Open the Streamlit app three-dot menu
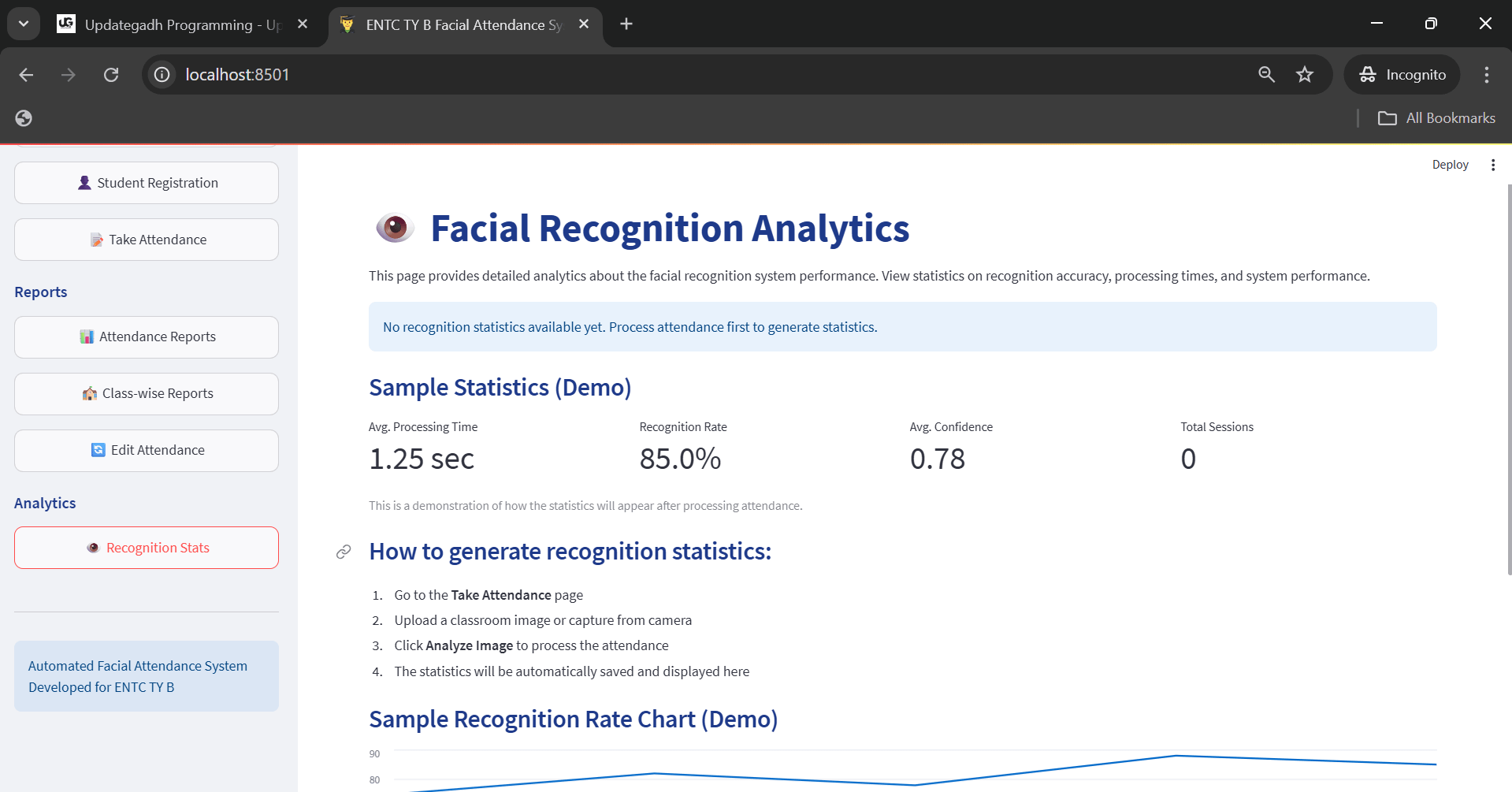The image size is (1512, 792). pyautogui.click(x=1492, y=165)
